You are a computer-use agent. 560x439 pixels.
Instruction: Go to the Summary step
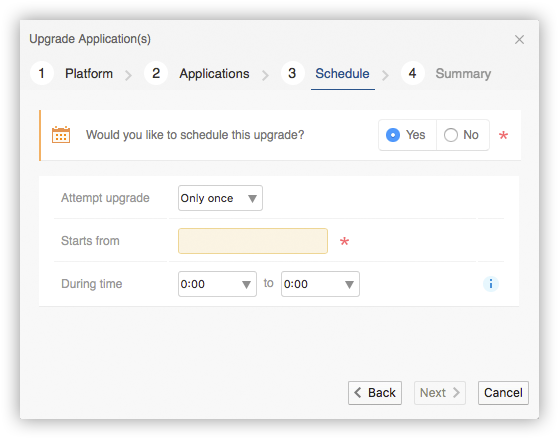point(463,74)
